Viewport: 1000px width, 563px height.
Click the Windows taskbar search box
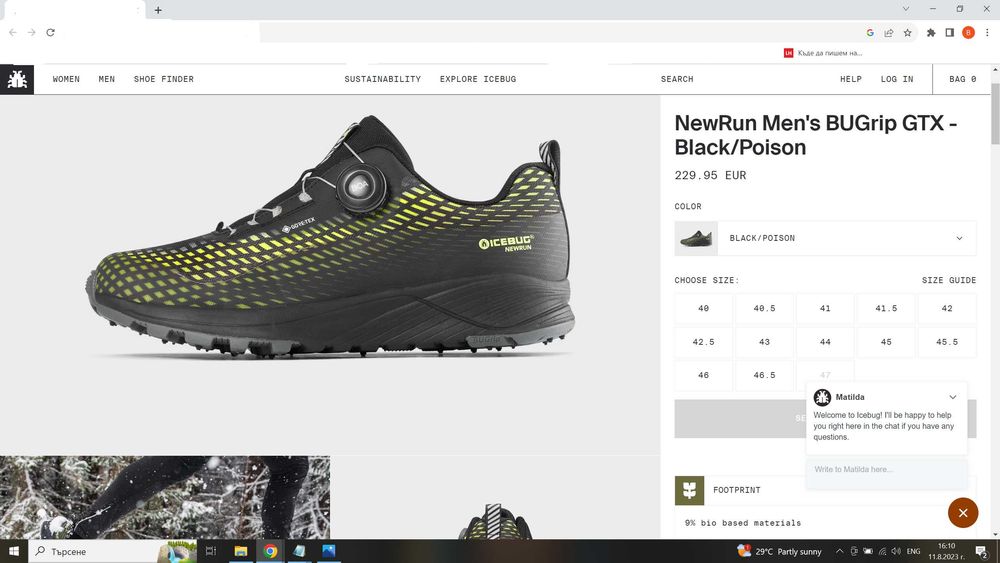112,552
